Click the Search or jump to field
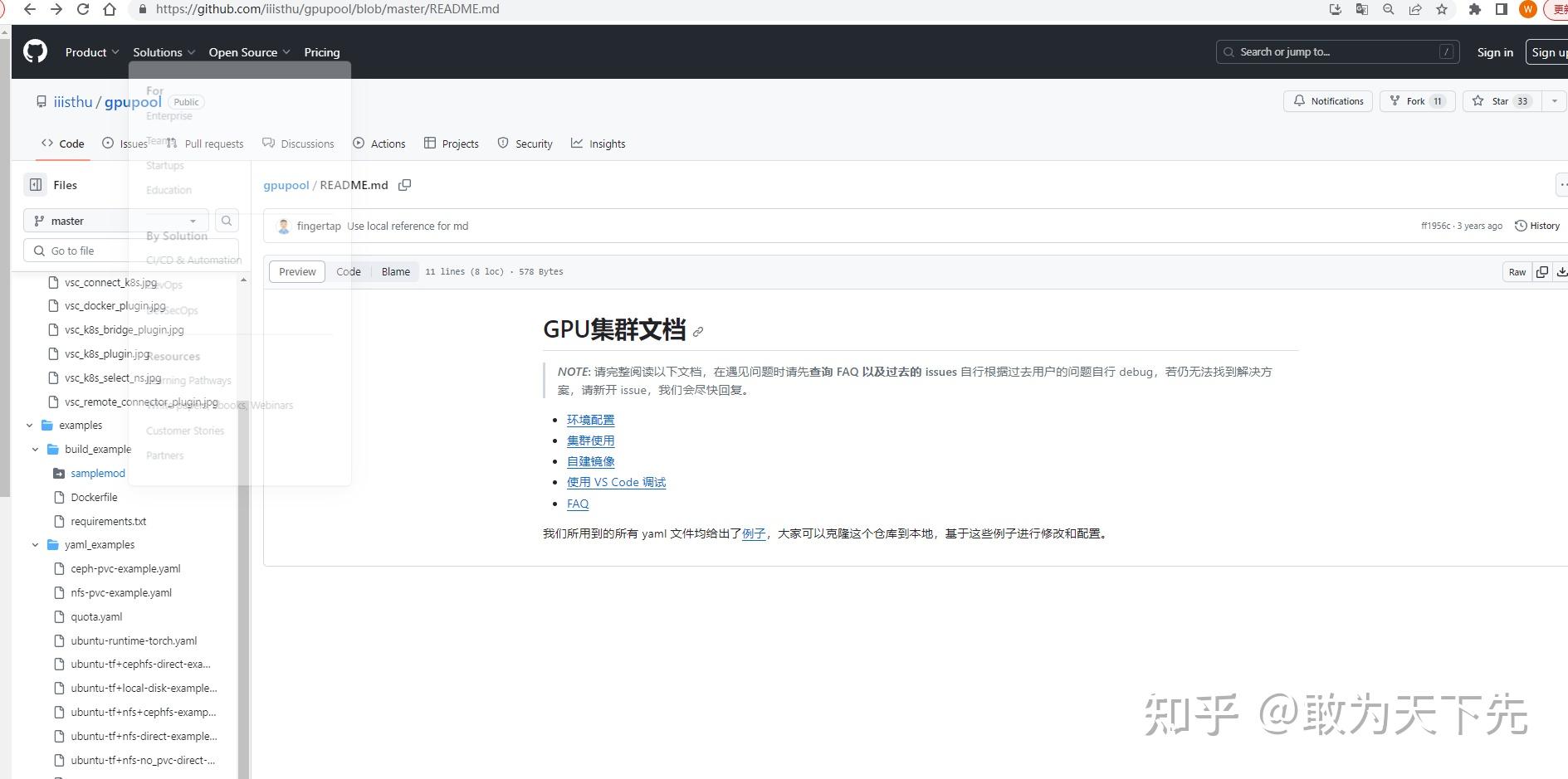Image resolution: width=1568 pixels, height=779 pixels. click(1337, 51)
